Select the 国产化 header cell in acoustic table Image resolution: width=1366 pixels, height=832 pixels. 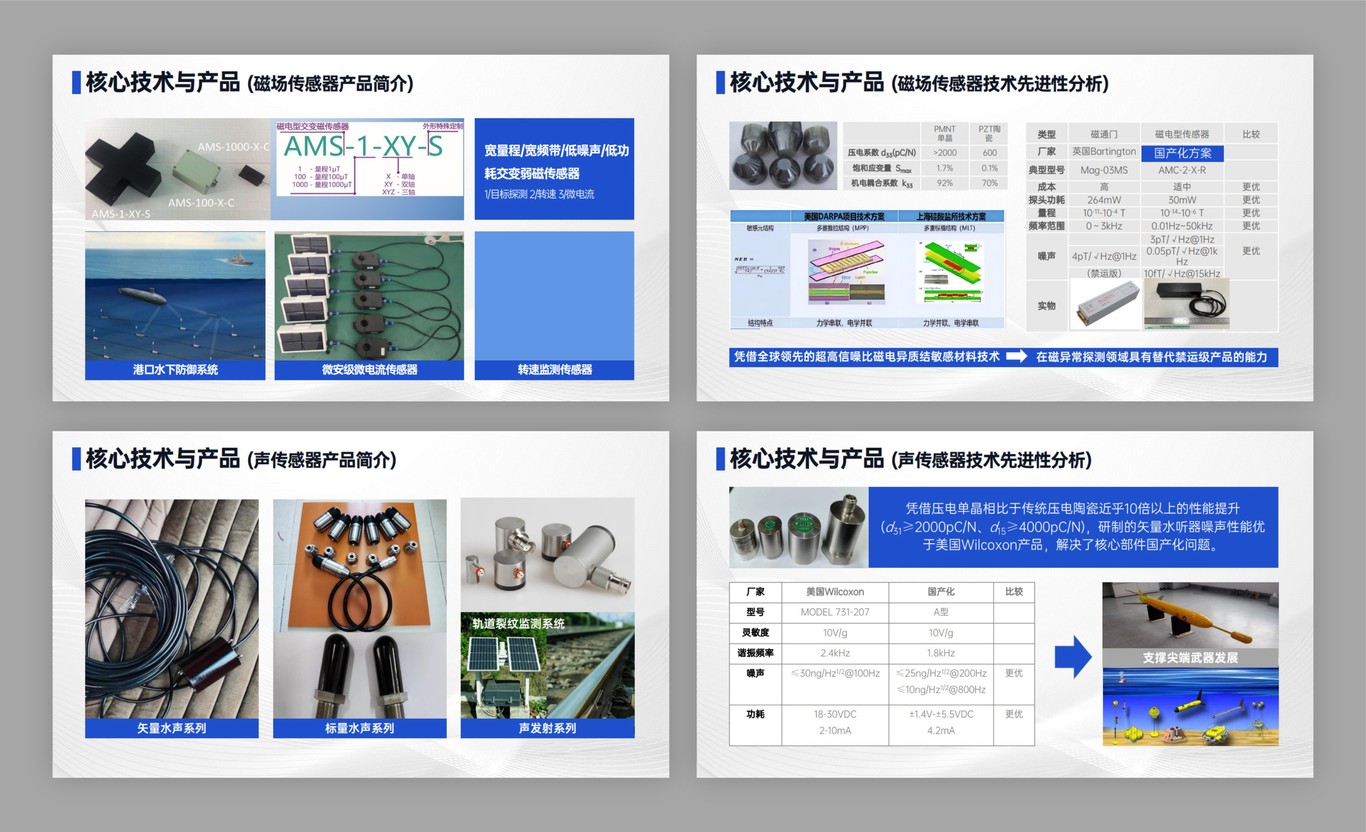(x=941, y=592)
